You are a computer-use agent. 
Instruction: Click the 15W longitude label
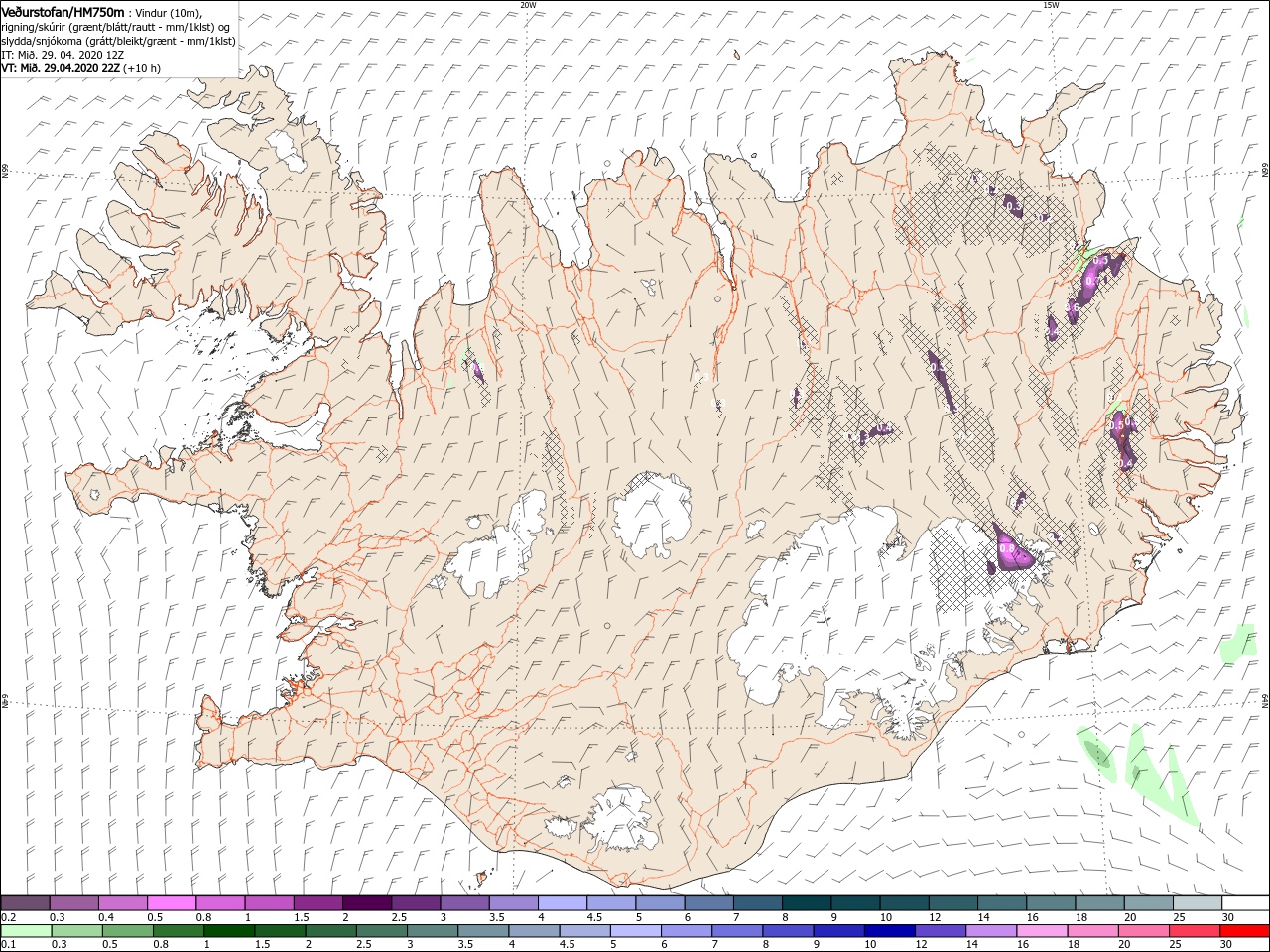pos(1051,5)
